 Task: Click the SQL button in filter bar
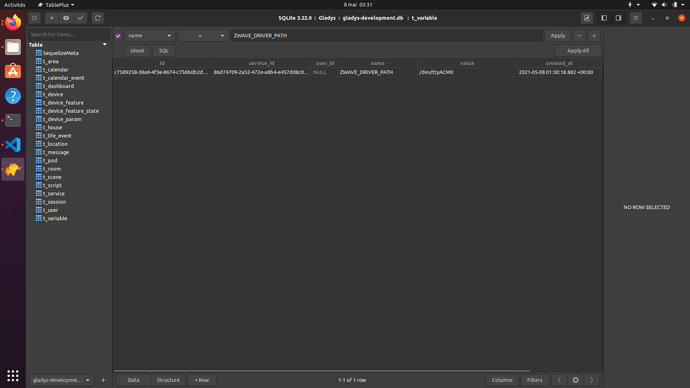(164, 51)
